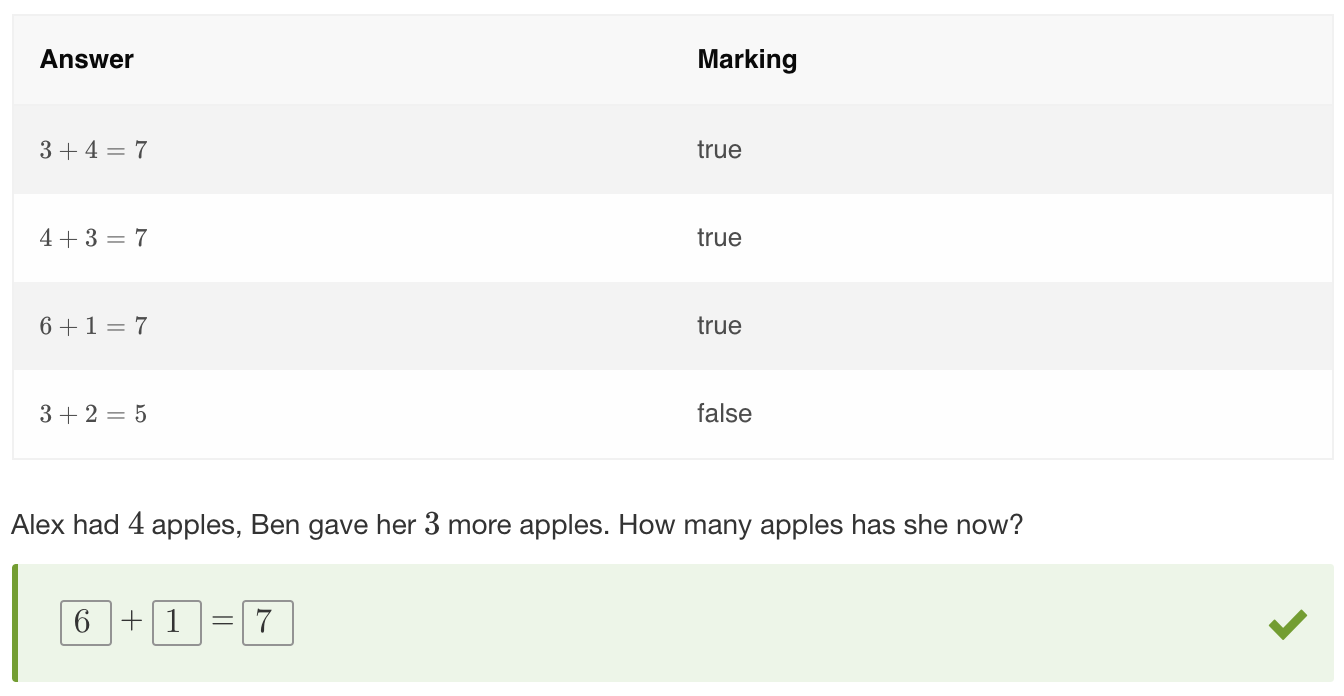Image resolution: width=1344 pixels, height=696 pixels.
Task: Click the Marking column header
Action: point(747,59)
